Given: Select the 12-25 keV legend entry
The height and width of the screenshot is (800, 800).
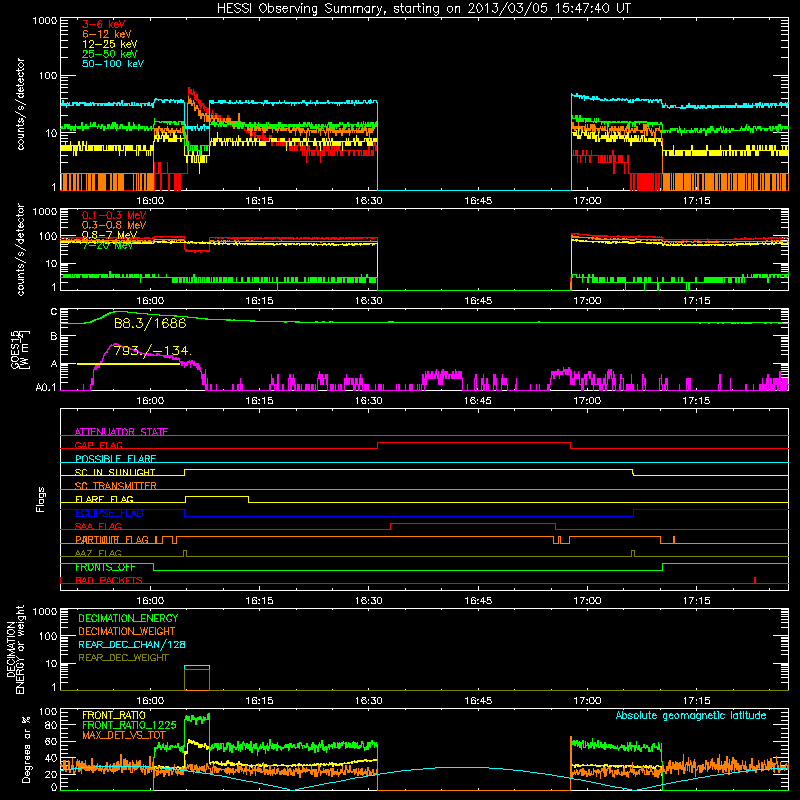Looking at the screenshot, I should pyautogui.click(x=109, y=44).
